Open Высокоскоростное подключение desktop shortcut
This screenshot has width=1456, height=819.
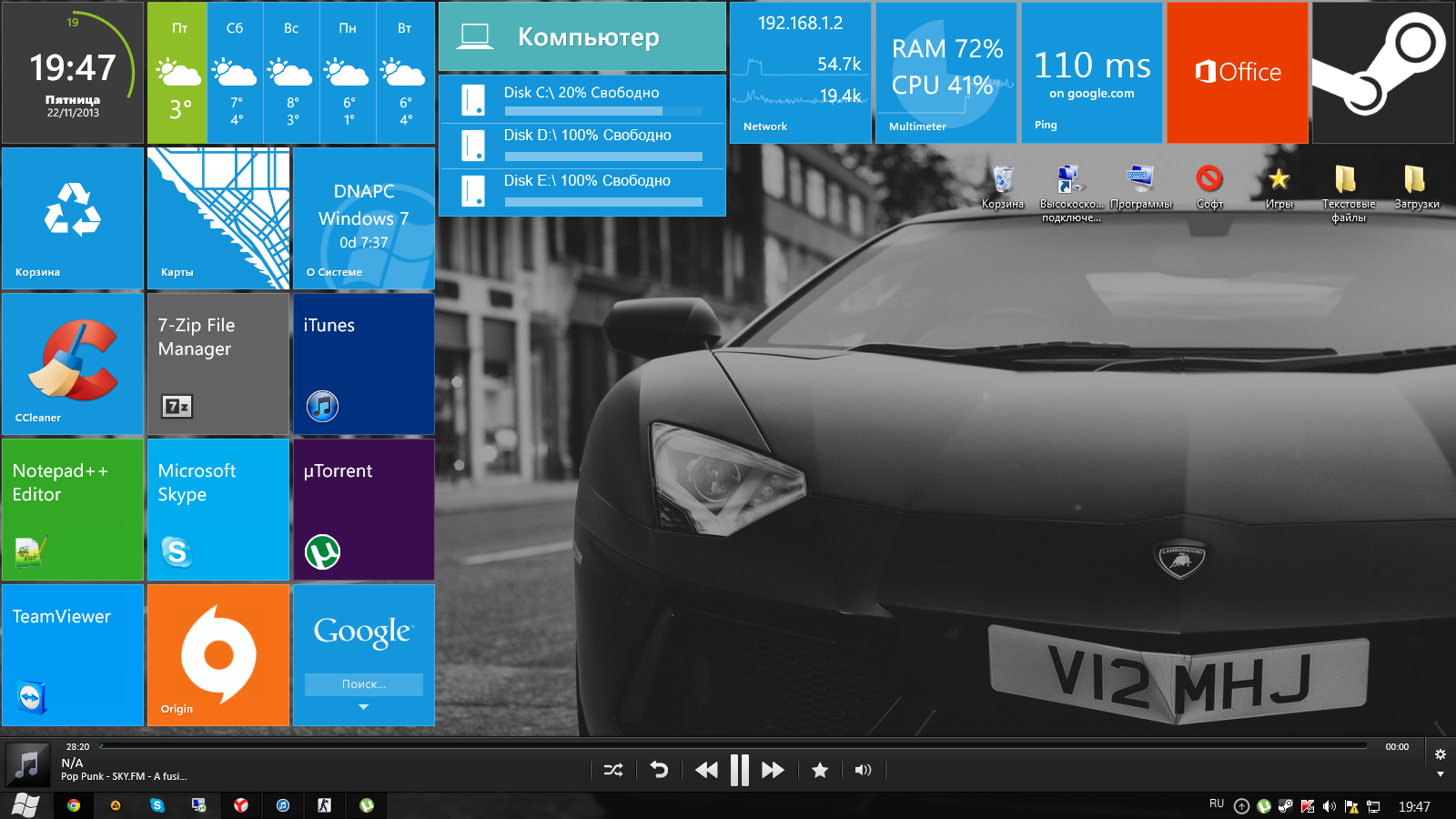coord(1071,193)
